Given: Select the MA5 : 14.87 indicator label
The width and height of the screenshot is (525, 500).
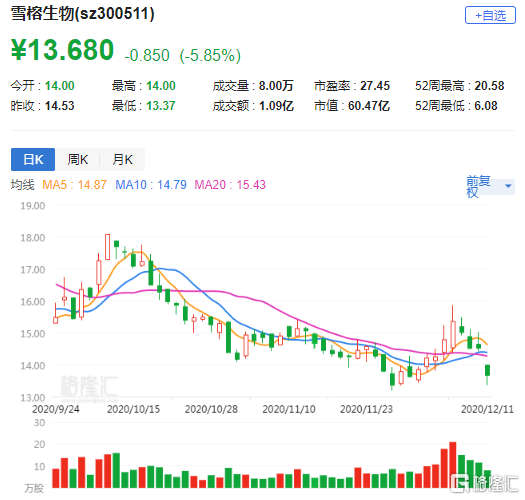Looking at the screenshot, I should click(x=74, y=185).
